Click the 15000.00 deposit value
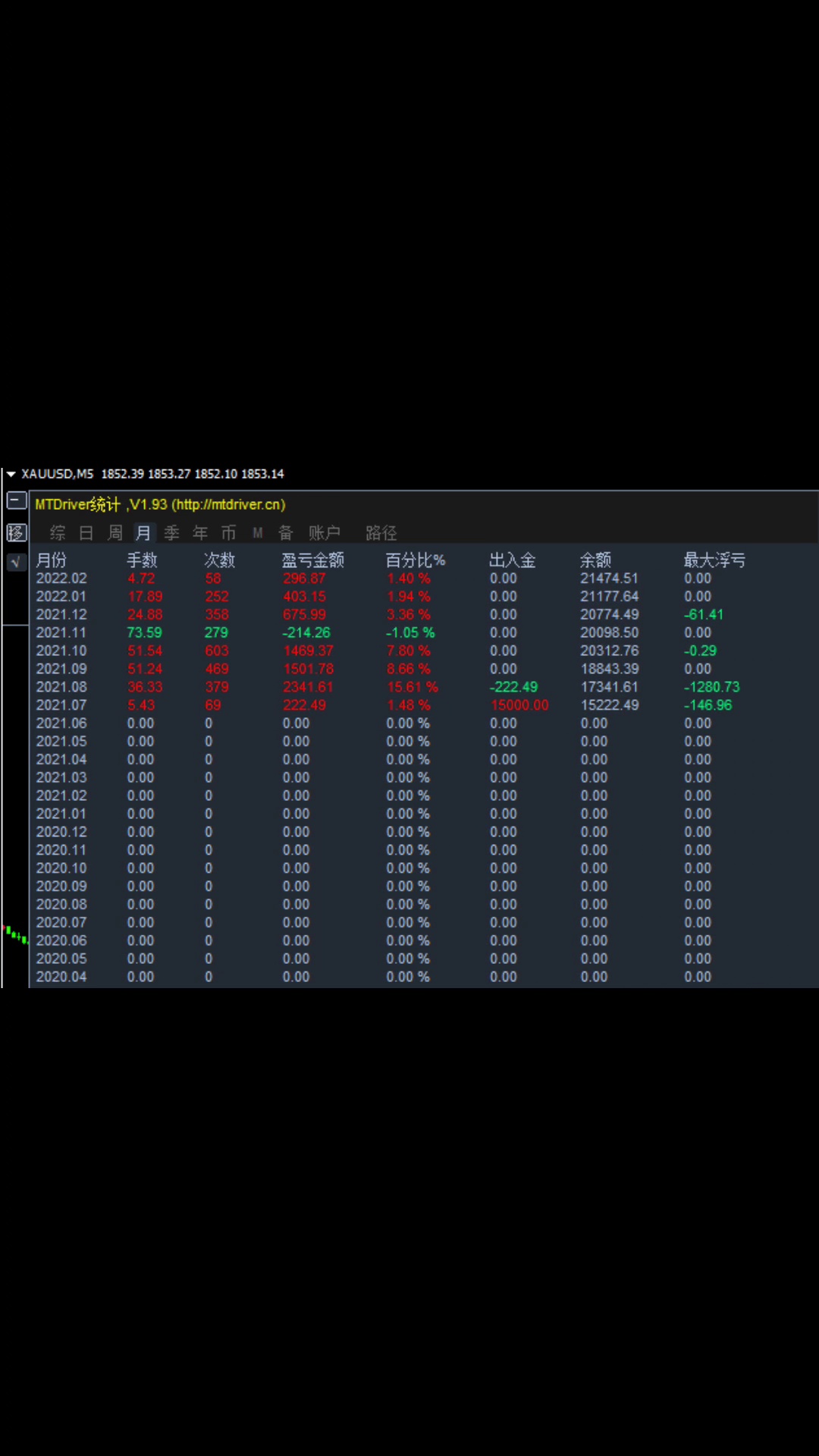This screenshot has height=1456, width=819. (x=519, y=705)
